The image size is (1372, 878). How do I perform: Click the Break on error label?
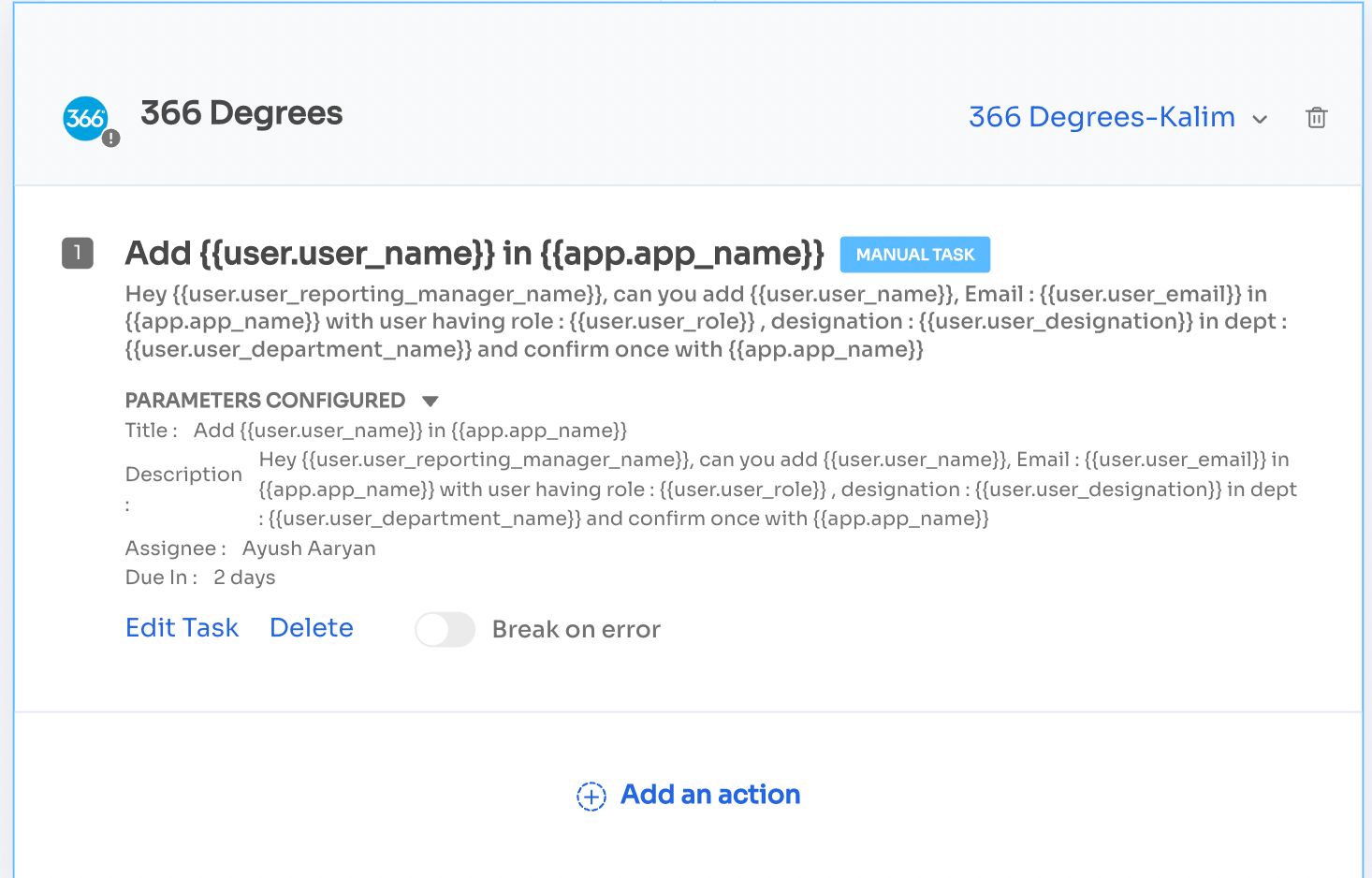pos(577,629)
